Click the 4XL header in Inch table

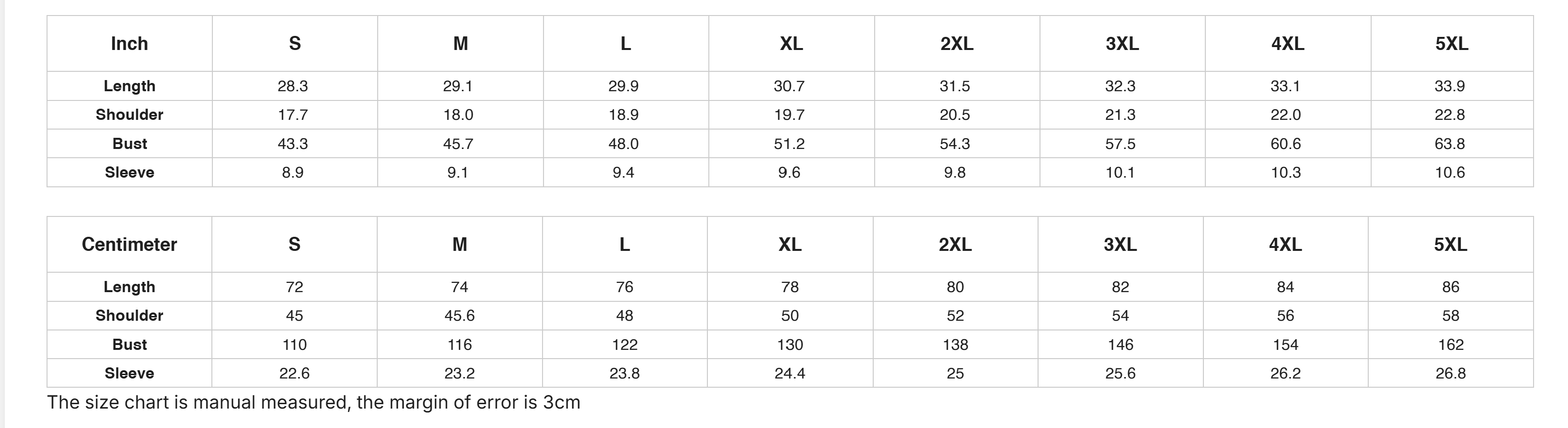coord(1287,44)
